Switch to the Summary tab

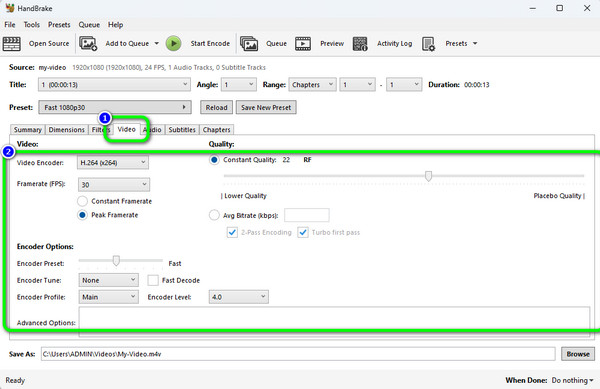(x=28, y=130)
